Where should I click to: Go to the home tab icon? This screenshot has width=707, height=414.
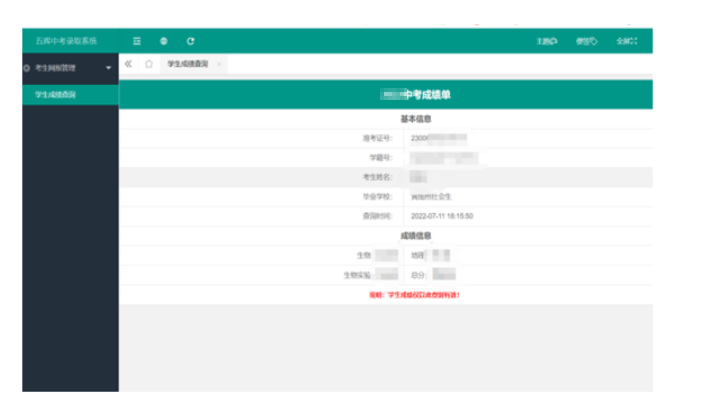point(149,64)
